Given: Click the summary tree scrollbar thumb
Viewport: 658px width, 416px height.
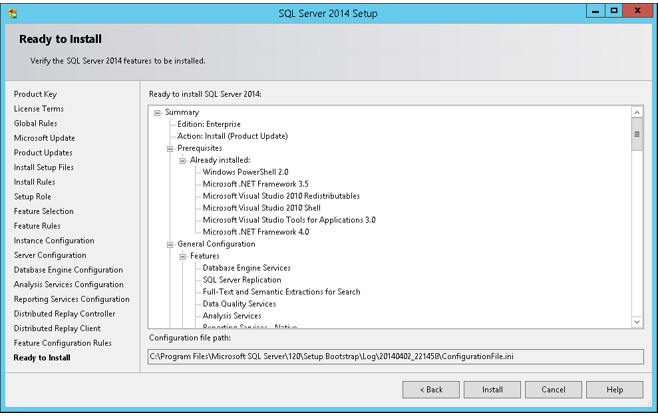Looking at the screenshot, I should (637, 134).
